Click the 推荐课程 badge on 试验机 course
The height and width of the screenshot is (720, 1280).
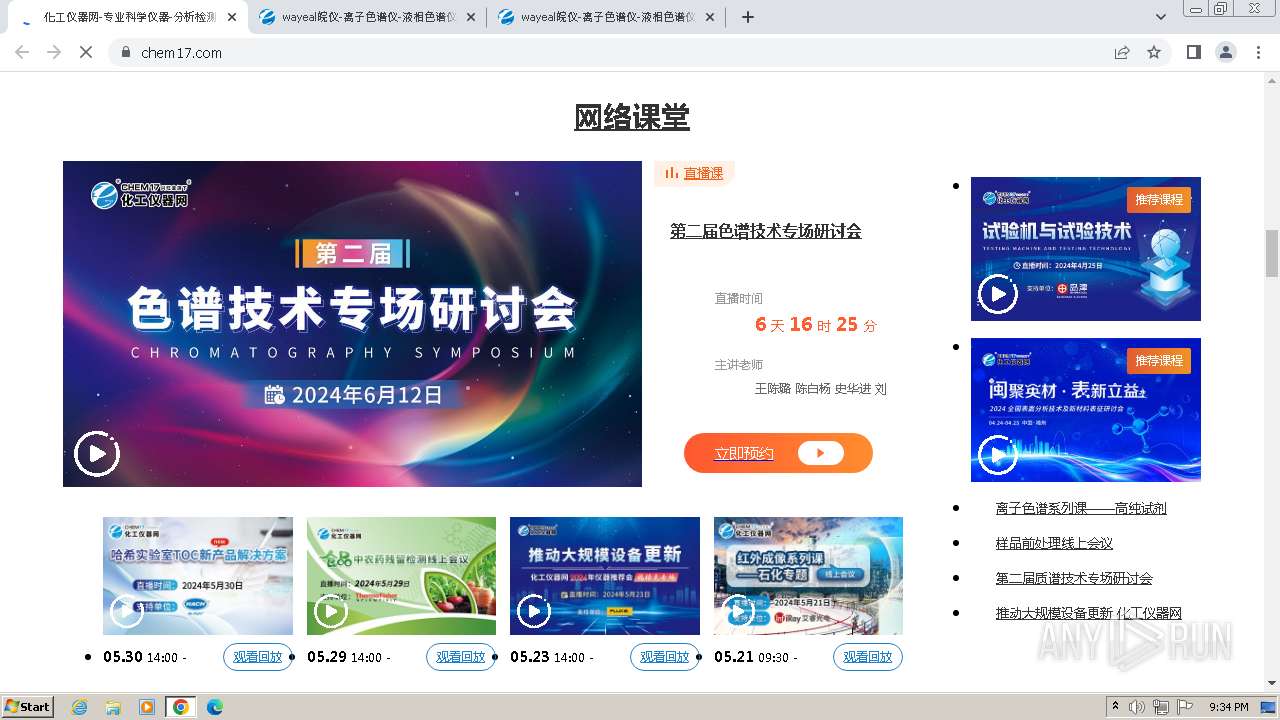tap(1158, 199)
